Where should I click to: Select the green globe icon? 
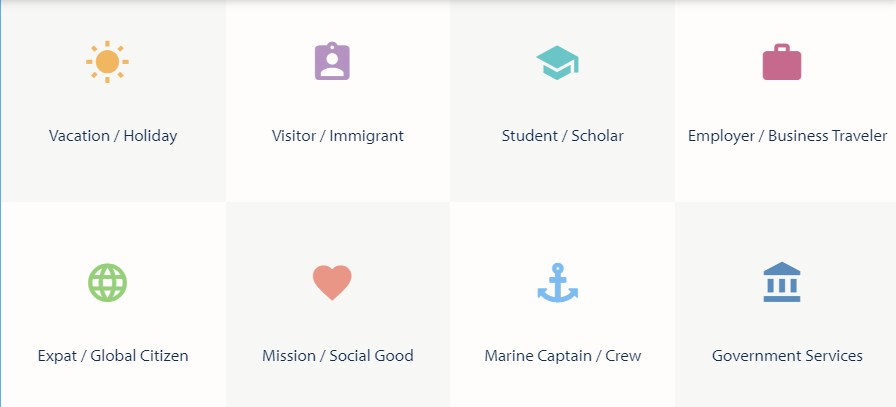click(107, 282)
